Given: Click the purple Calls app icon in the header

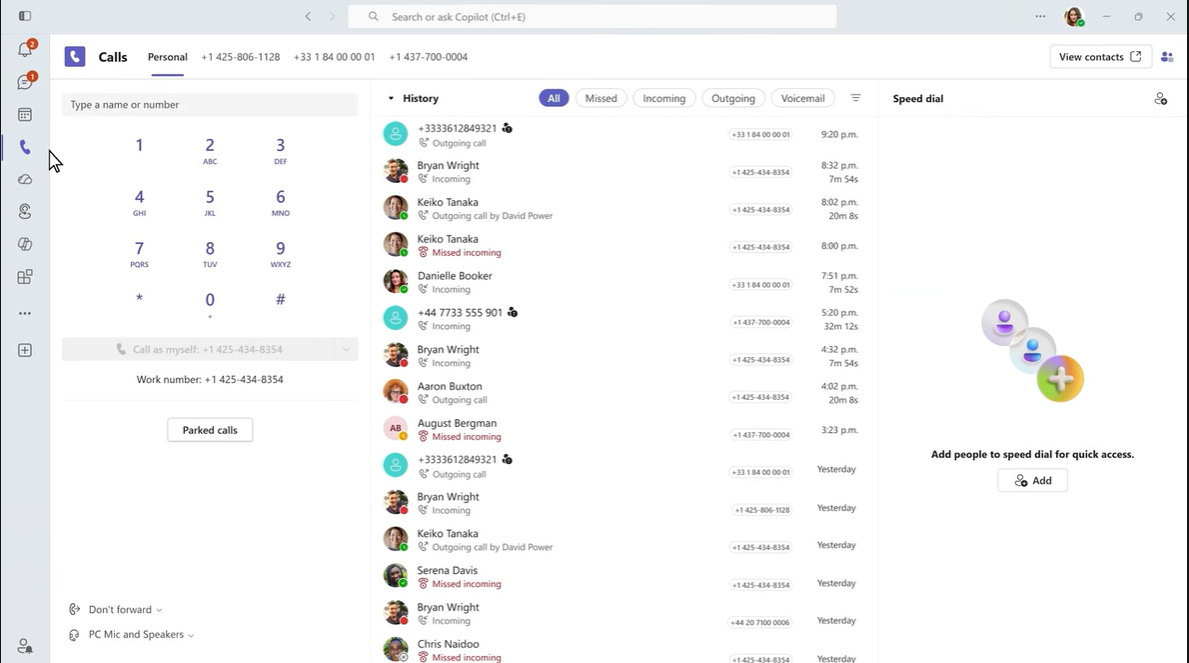Looking at the screenshot, I should point(75,57).
